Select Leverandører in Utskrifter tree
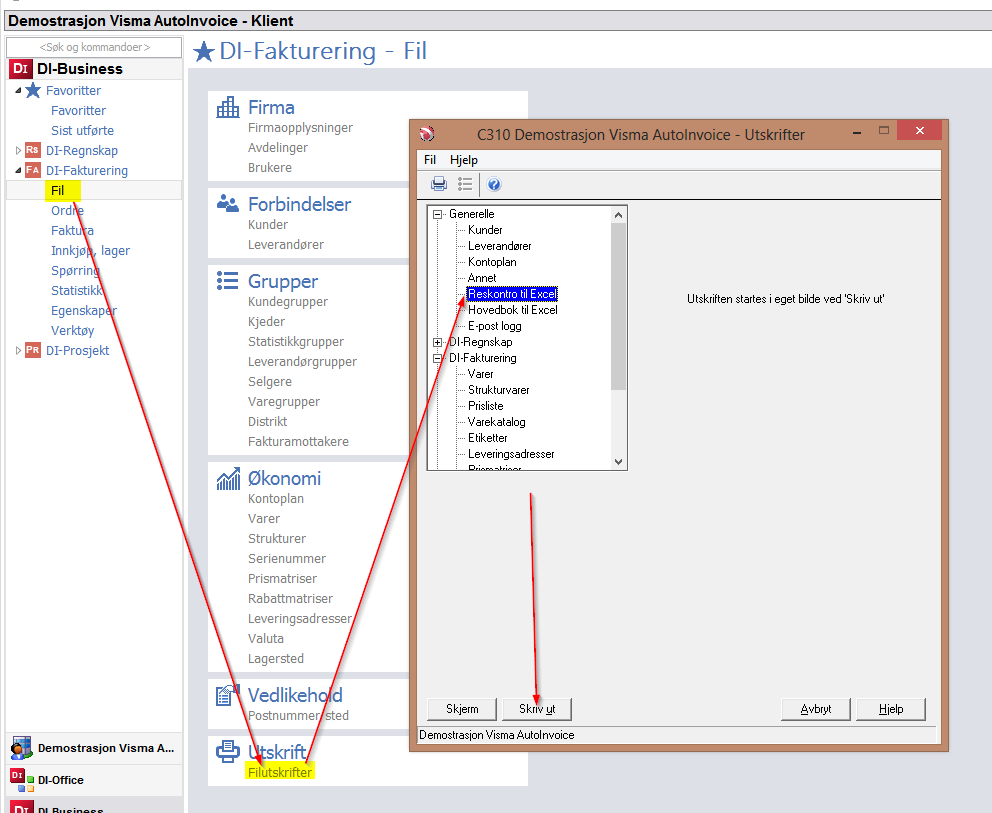 500,246
